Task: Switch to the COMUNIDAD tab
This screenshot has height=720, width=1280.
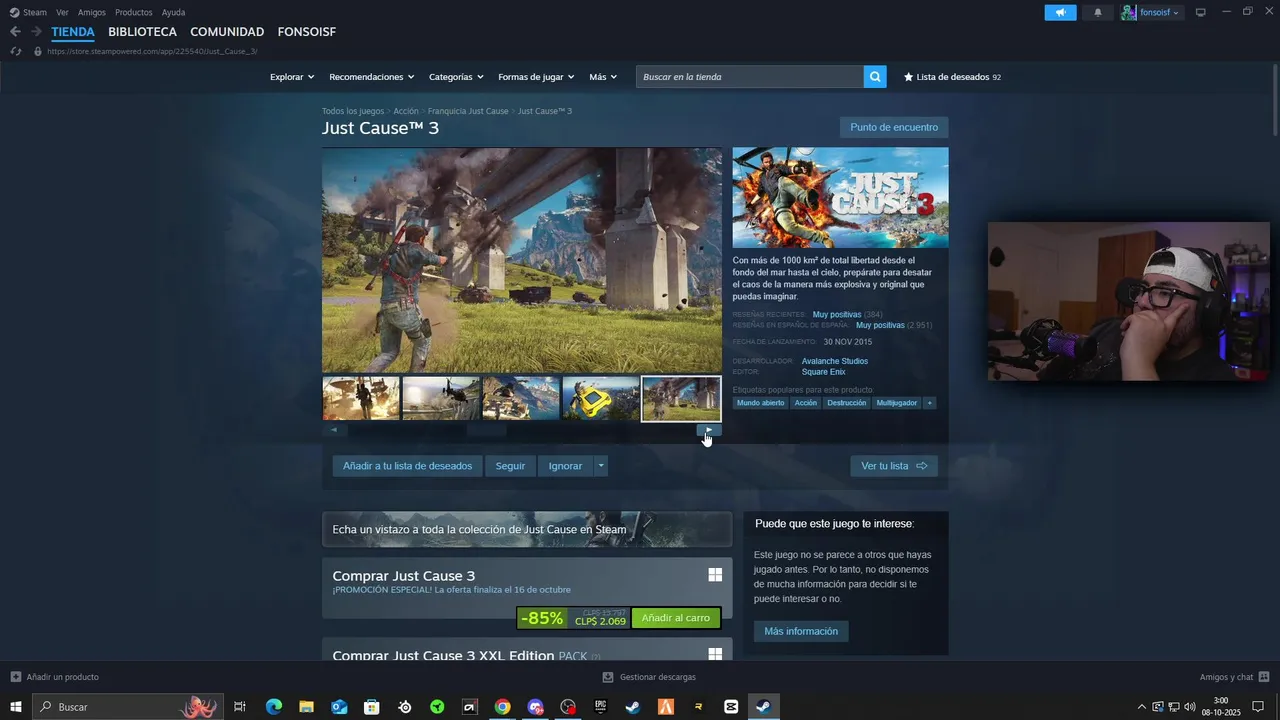Action: pyautogui.click(x=227, y=32)
